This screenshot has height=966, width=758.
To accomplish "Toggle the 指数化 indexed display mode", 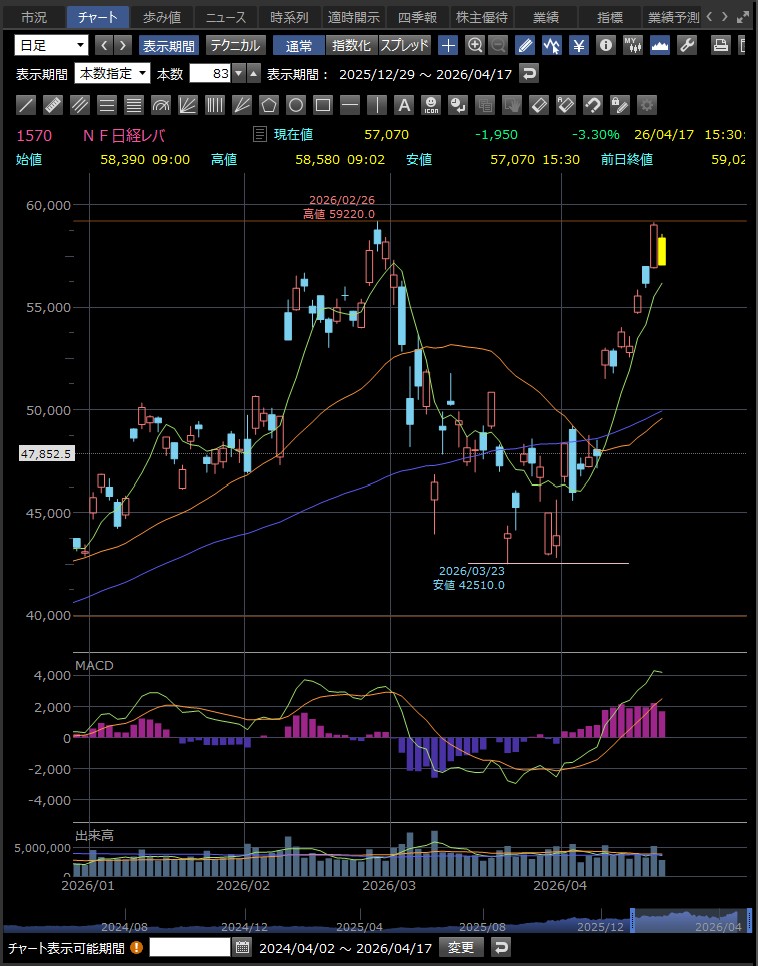I will pyautogui.click(x=351, y=45).
